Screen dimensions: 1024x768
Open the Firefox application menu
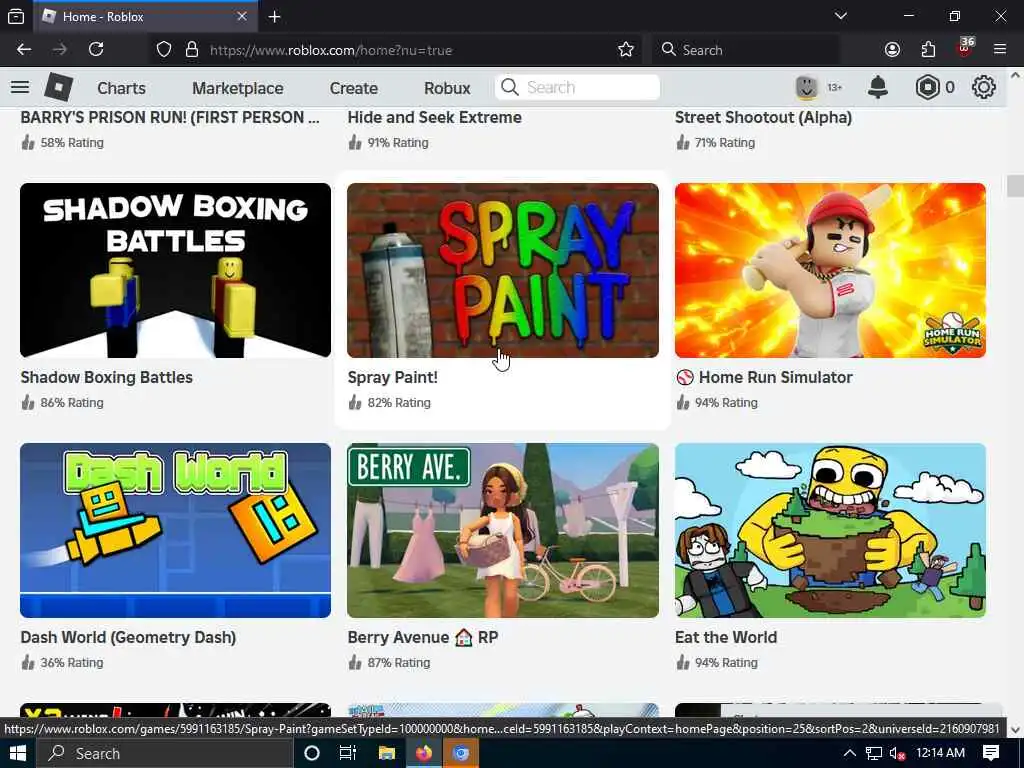pyautogui.click(x=1000, y=50)
